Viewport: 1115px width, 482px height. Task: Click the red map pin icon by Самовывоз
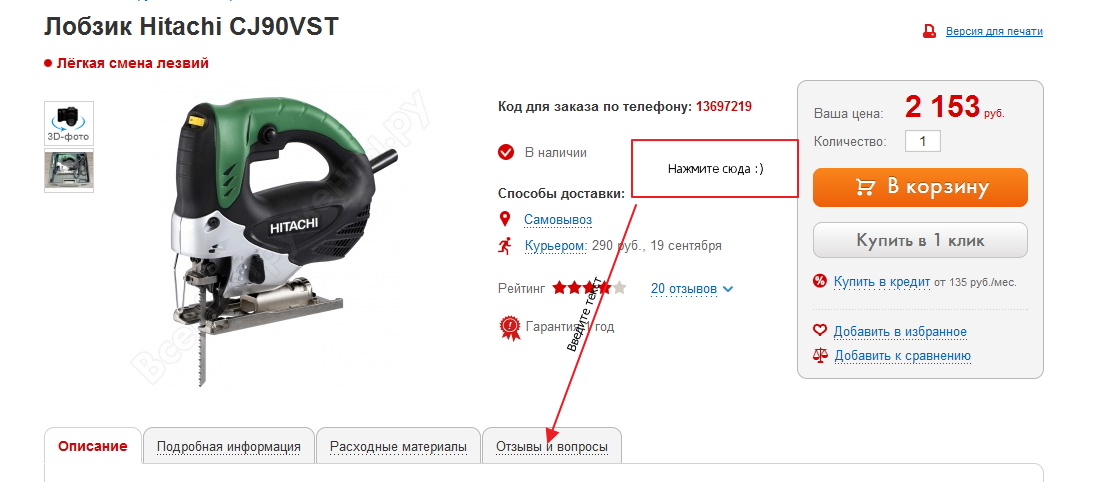coord(506,219)
